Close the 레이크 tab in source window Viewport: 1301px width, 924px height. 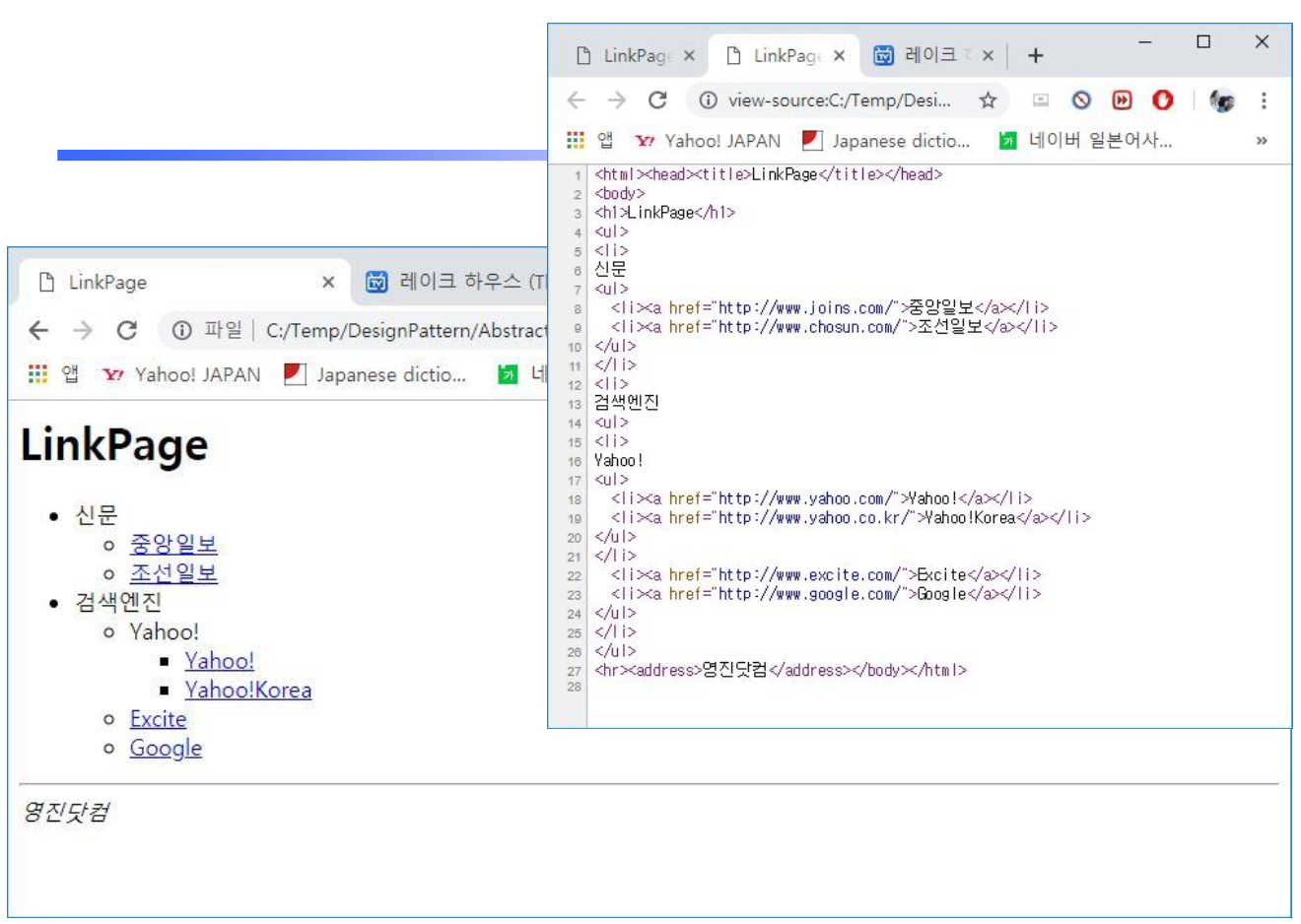988,56
